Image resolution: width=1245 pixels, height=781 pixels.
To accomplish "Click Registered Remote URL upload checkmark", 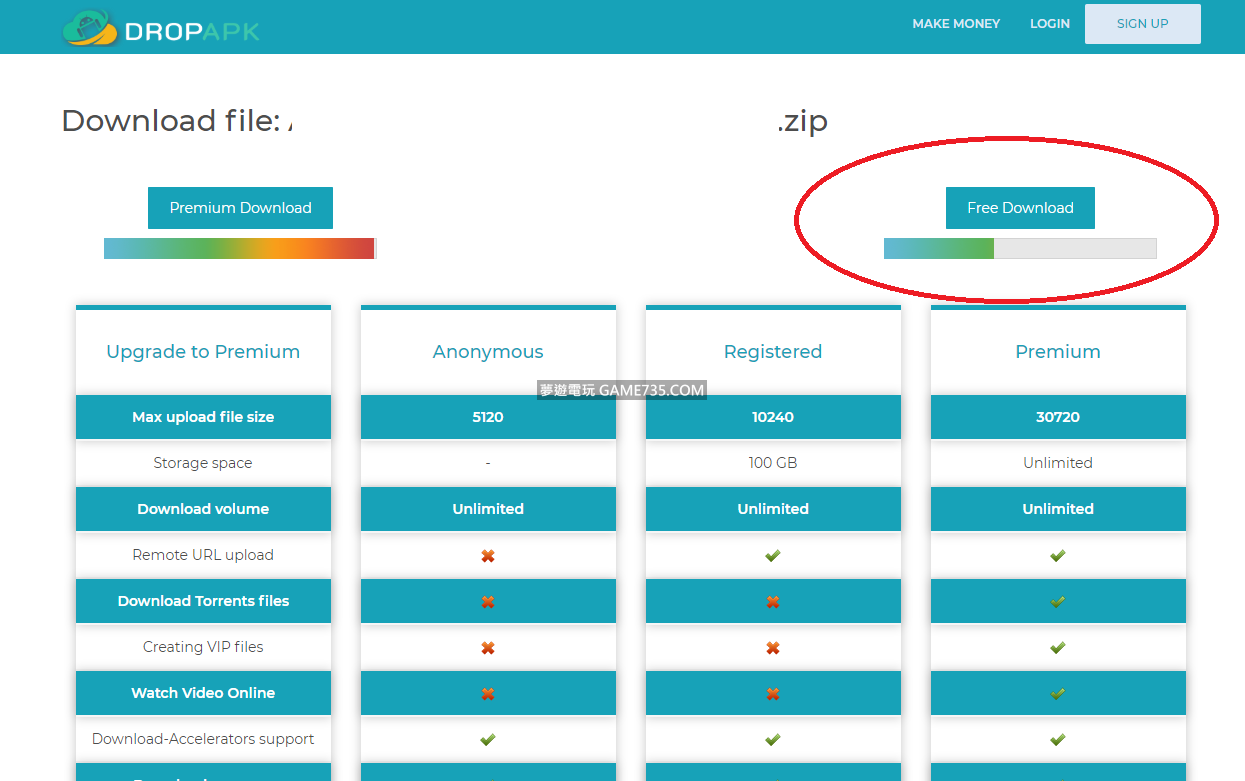I will pyautogui.click(x=773, y=556).
